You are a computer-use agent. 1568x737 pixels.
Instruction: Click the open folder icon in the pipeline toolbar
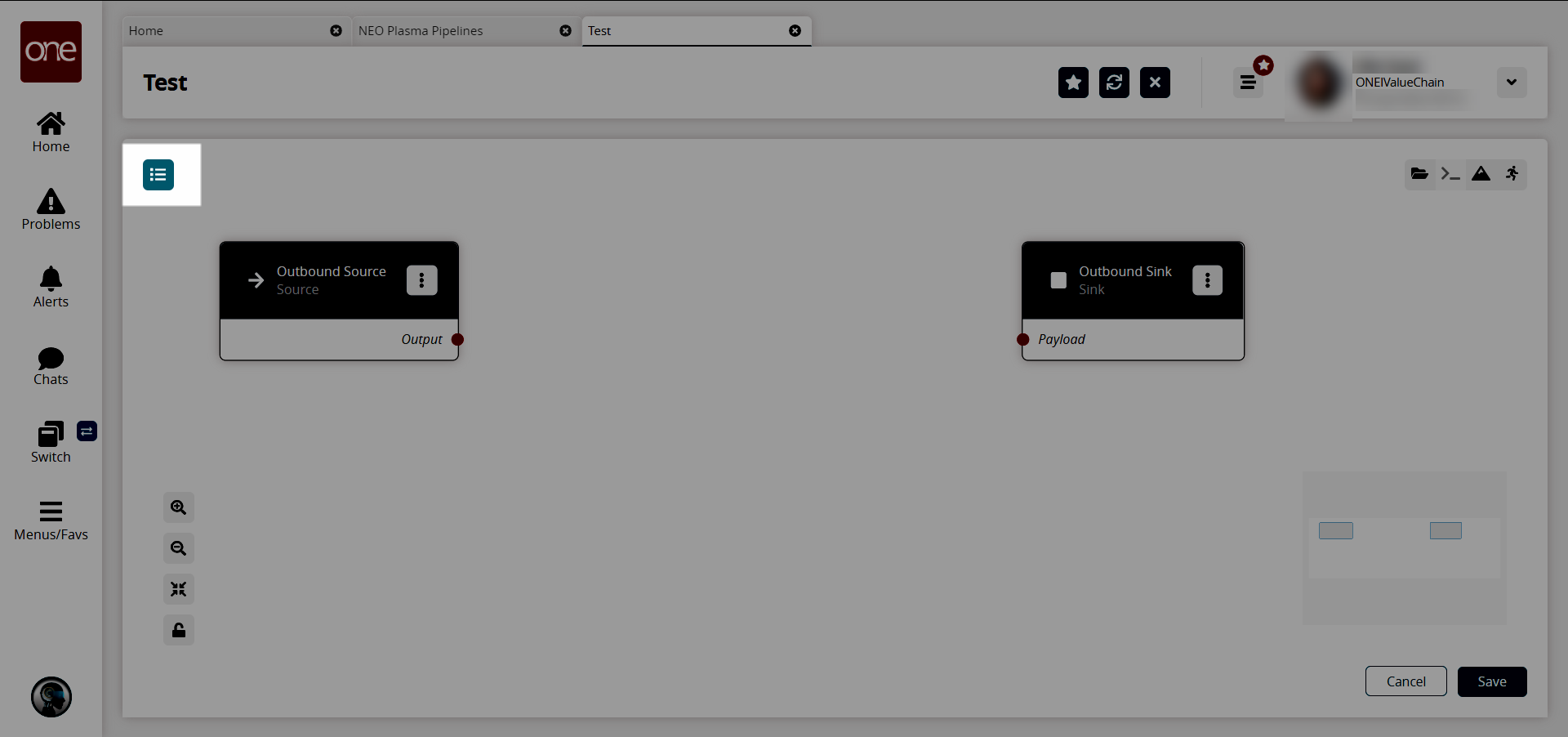[1419, 174]
